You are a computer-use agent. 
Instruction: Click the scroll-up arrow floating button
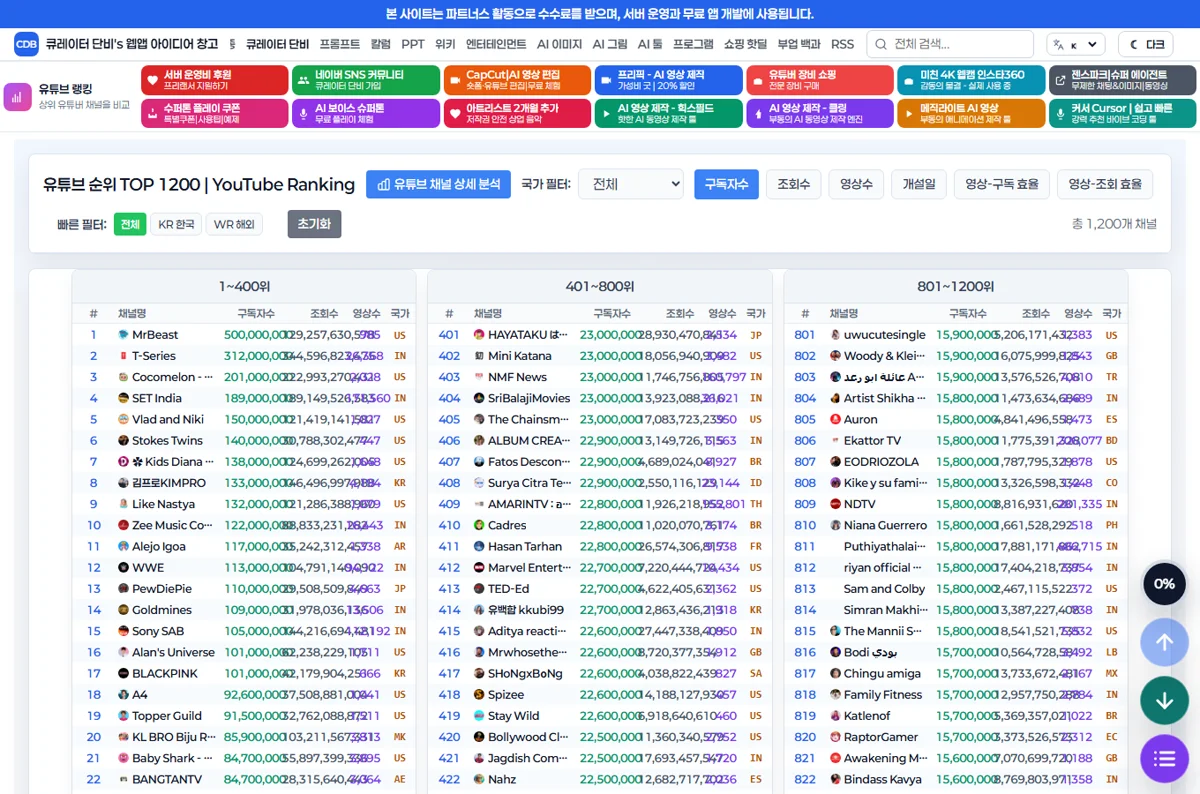[1164, 643]
